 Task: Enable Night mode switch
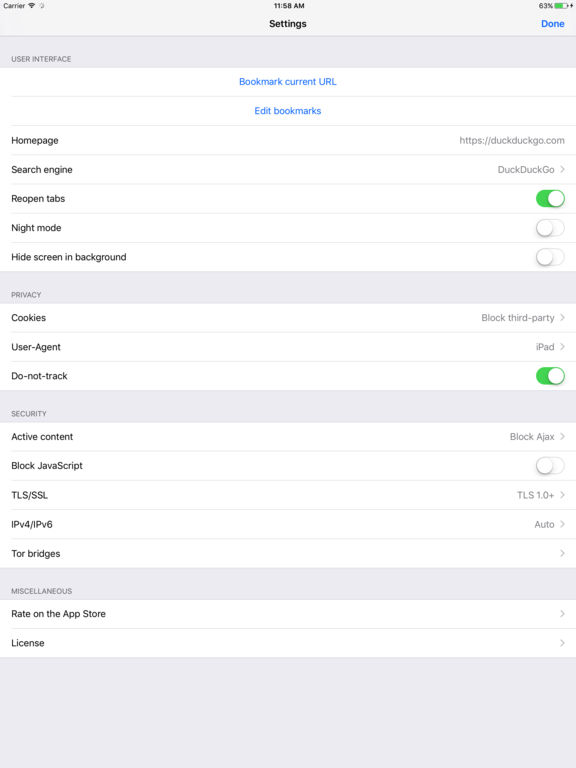pos(550,228)
